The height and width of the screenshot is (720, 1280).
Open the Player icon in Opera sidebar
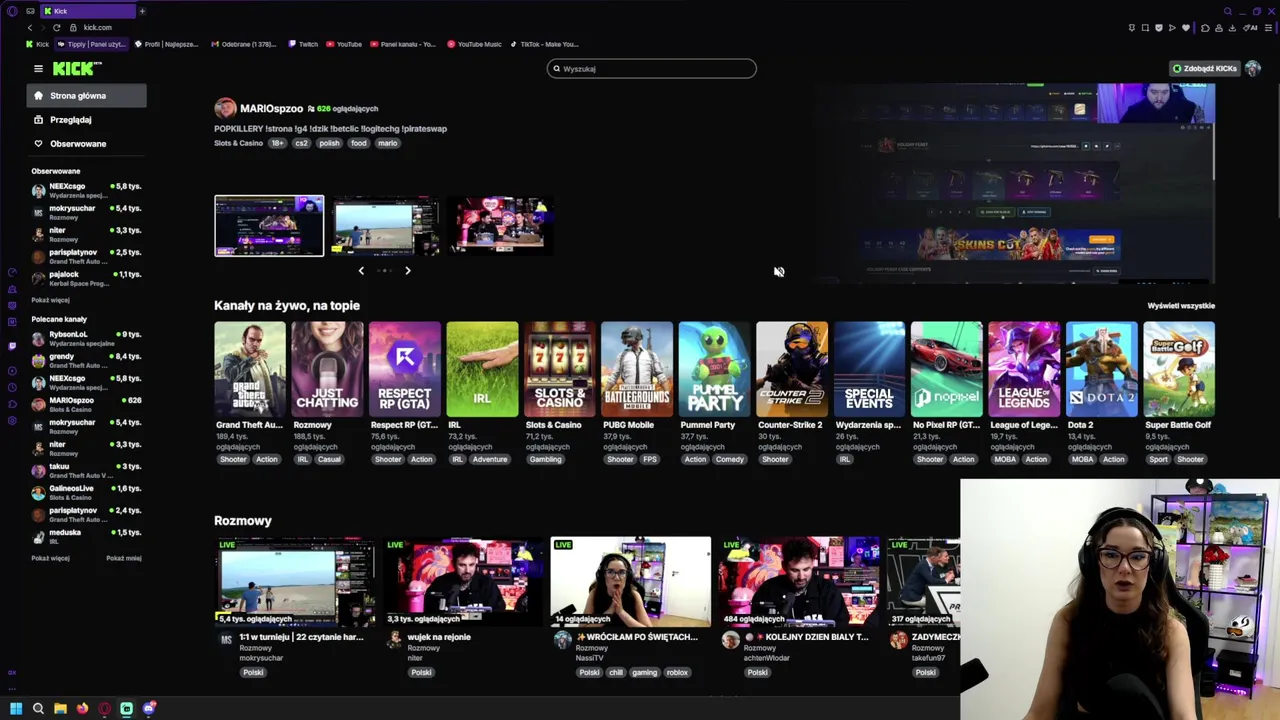pos(12,371)
